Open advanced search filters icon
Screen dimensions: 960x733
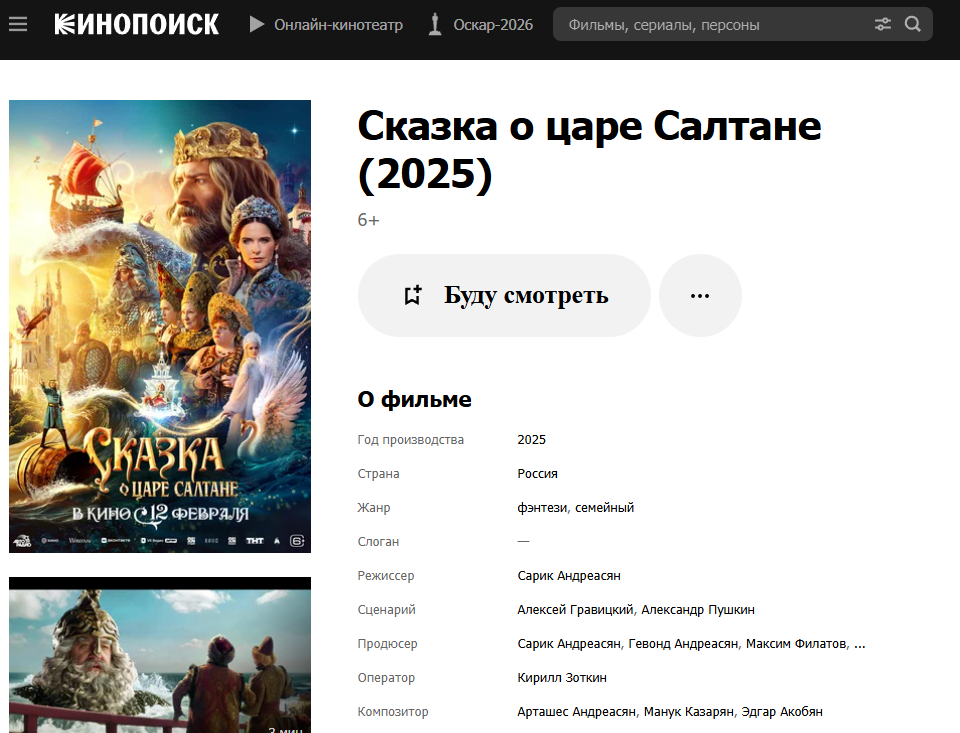click(882, 24)
